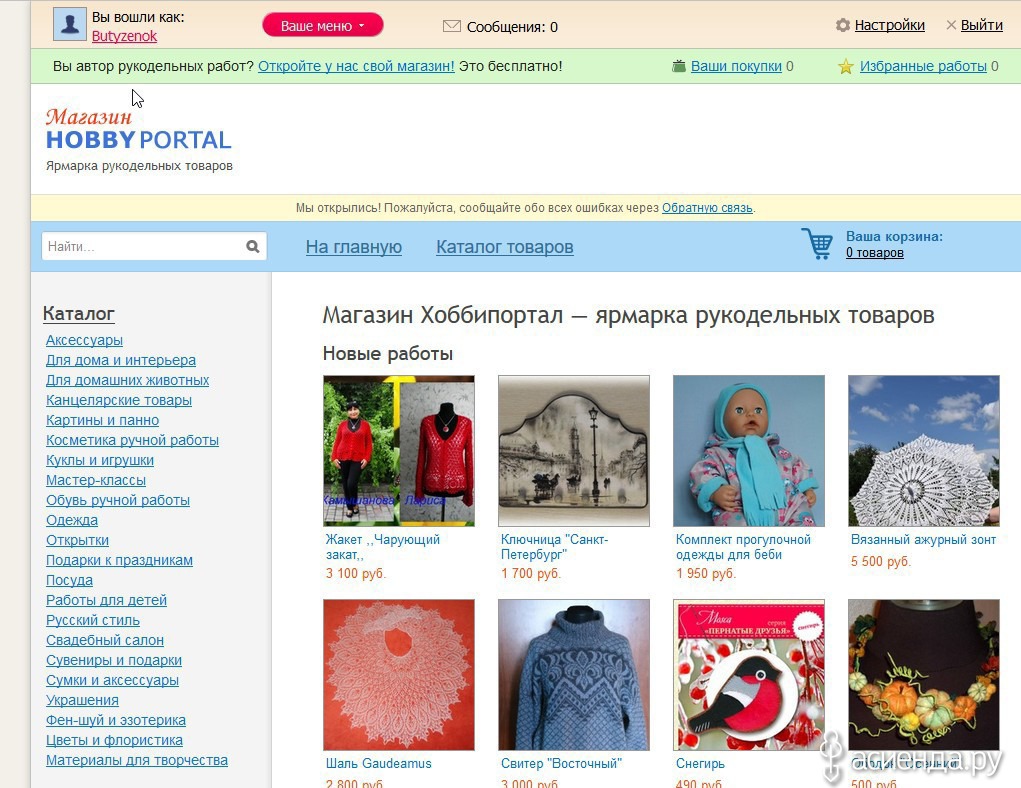The width and height of the screenshot is (1021, 788).
Task: Click the purchases wallet icon
Action: [679, 66]
